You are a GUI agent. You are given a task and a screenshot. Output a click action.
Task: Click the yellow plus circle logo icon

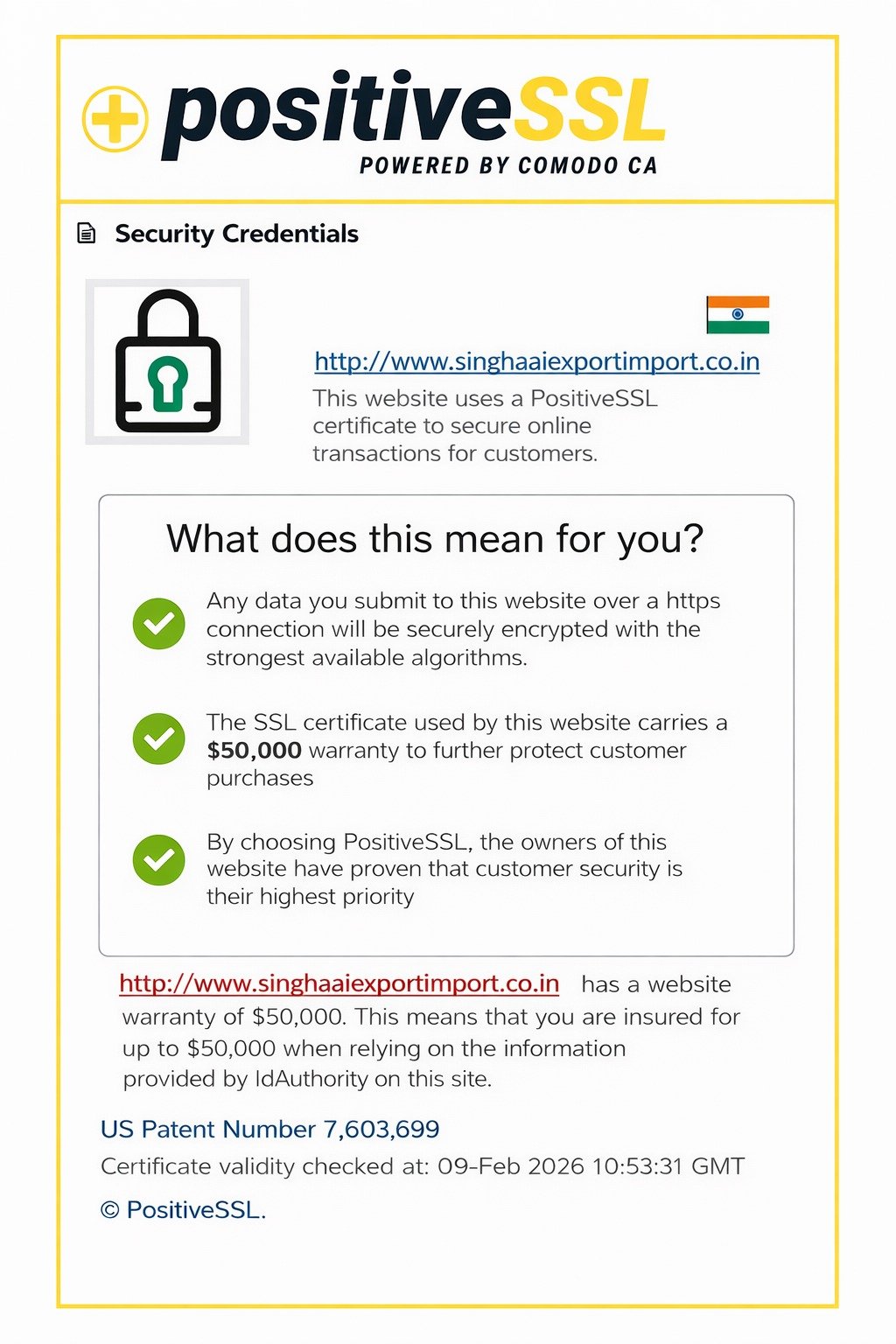click(114, 118)
